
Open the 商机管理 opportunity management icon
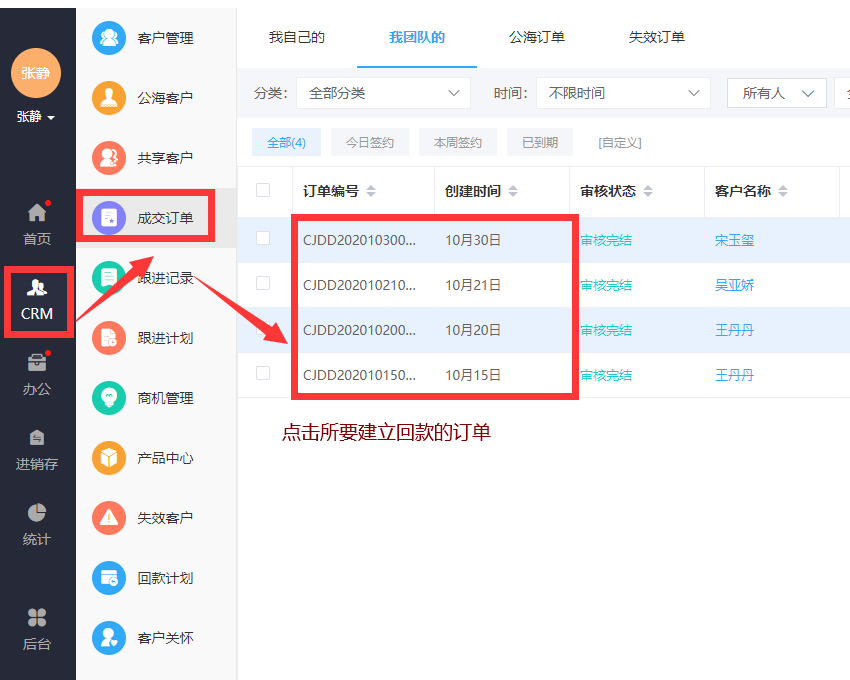point(109,398)
